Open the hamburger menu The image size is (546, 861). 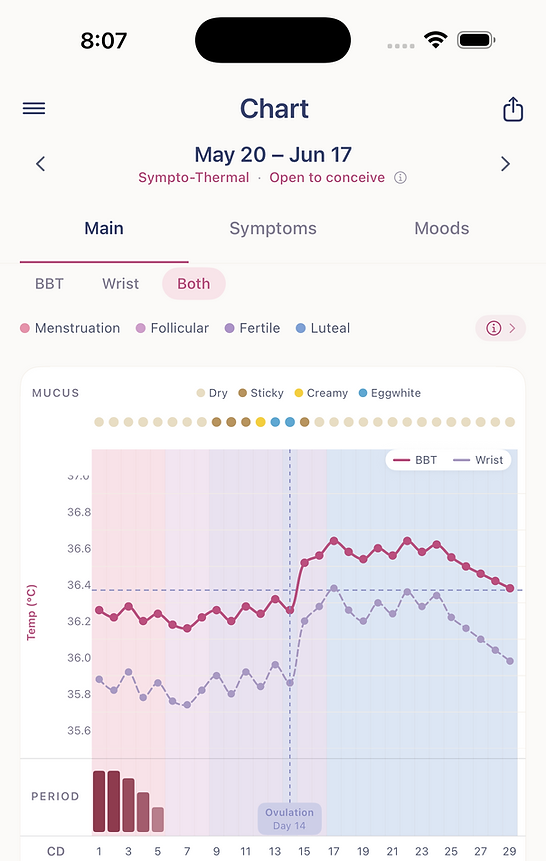tap(34, 108)
